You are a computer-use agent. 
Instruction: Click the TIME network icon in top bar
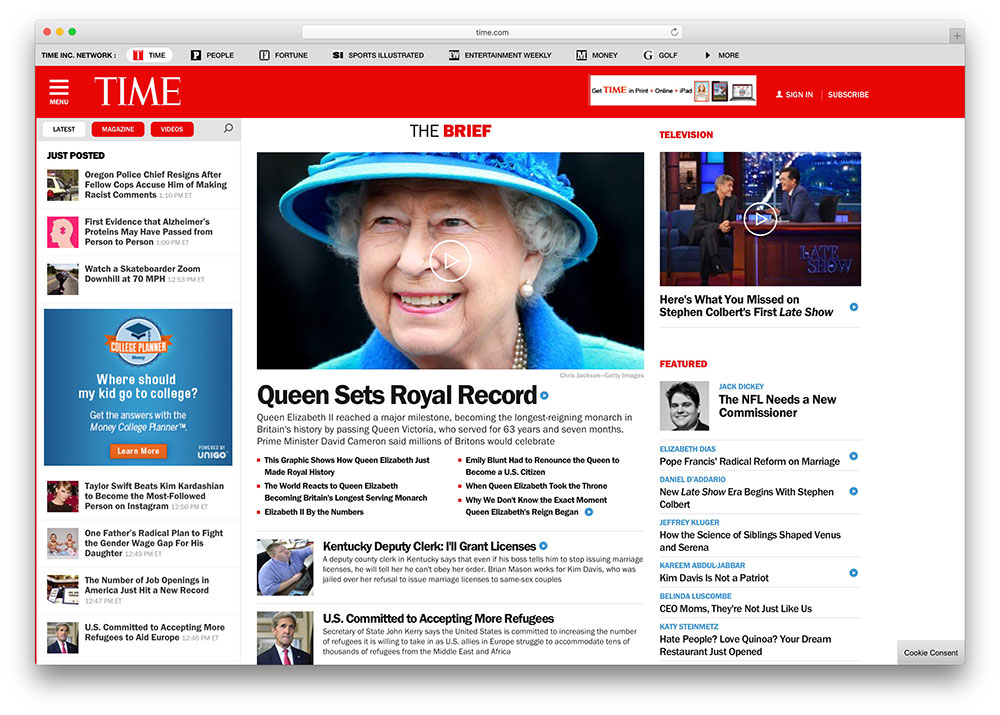(x=138, y=55)
